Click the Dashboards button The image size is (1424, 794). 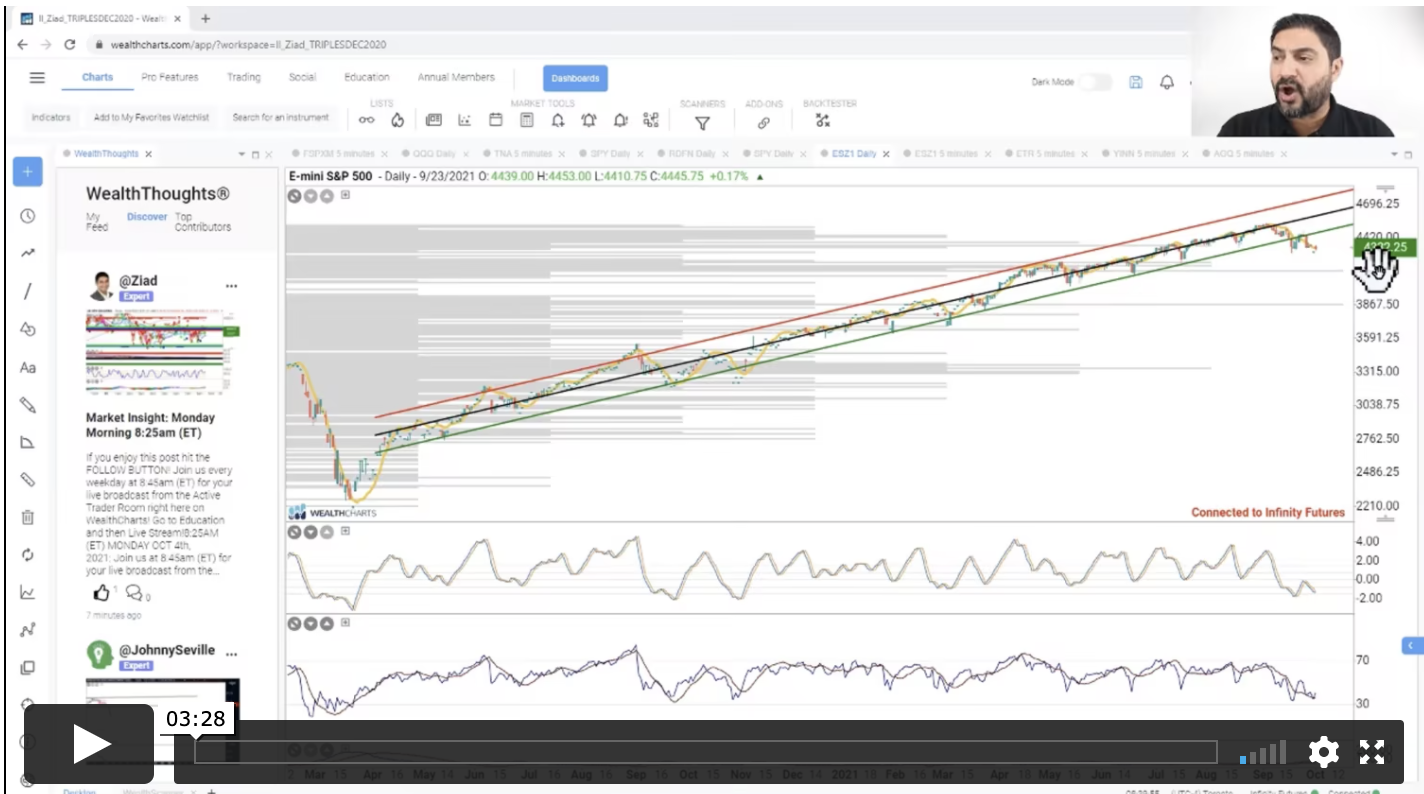click(575, 78)
